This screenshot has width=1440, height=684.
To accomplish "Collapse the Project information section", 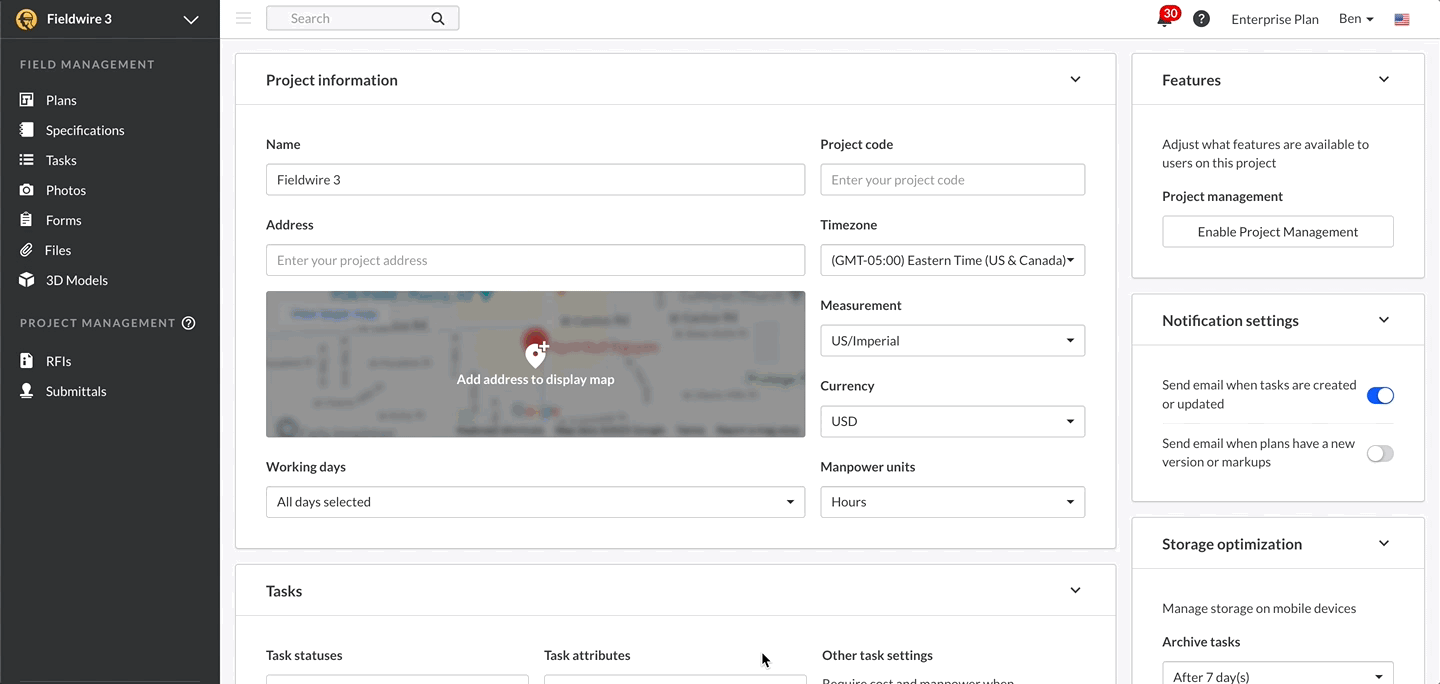I will pyautogui.click(x=1075, y=79).
